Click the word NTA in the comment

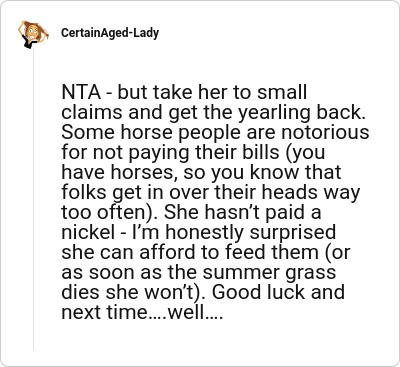pyautogui.click(x=81, y=92)
